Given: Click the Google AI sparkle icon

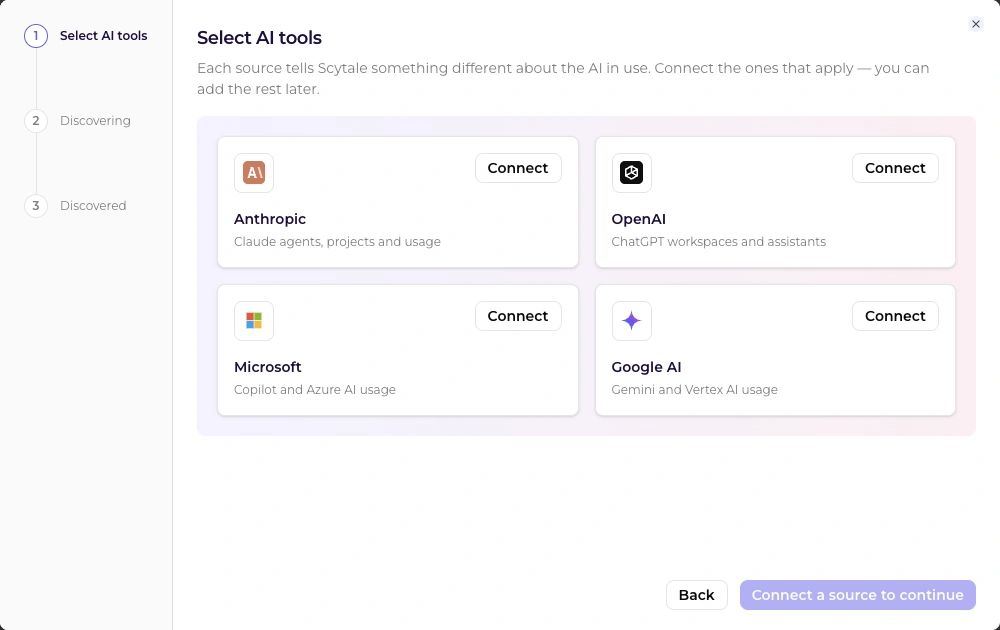Looking at the screenshot, I should tap(631, 321).
